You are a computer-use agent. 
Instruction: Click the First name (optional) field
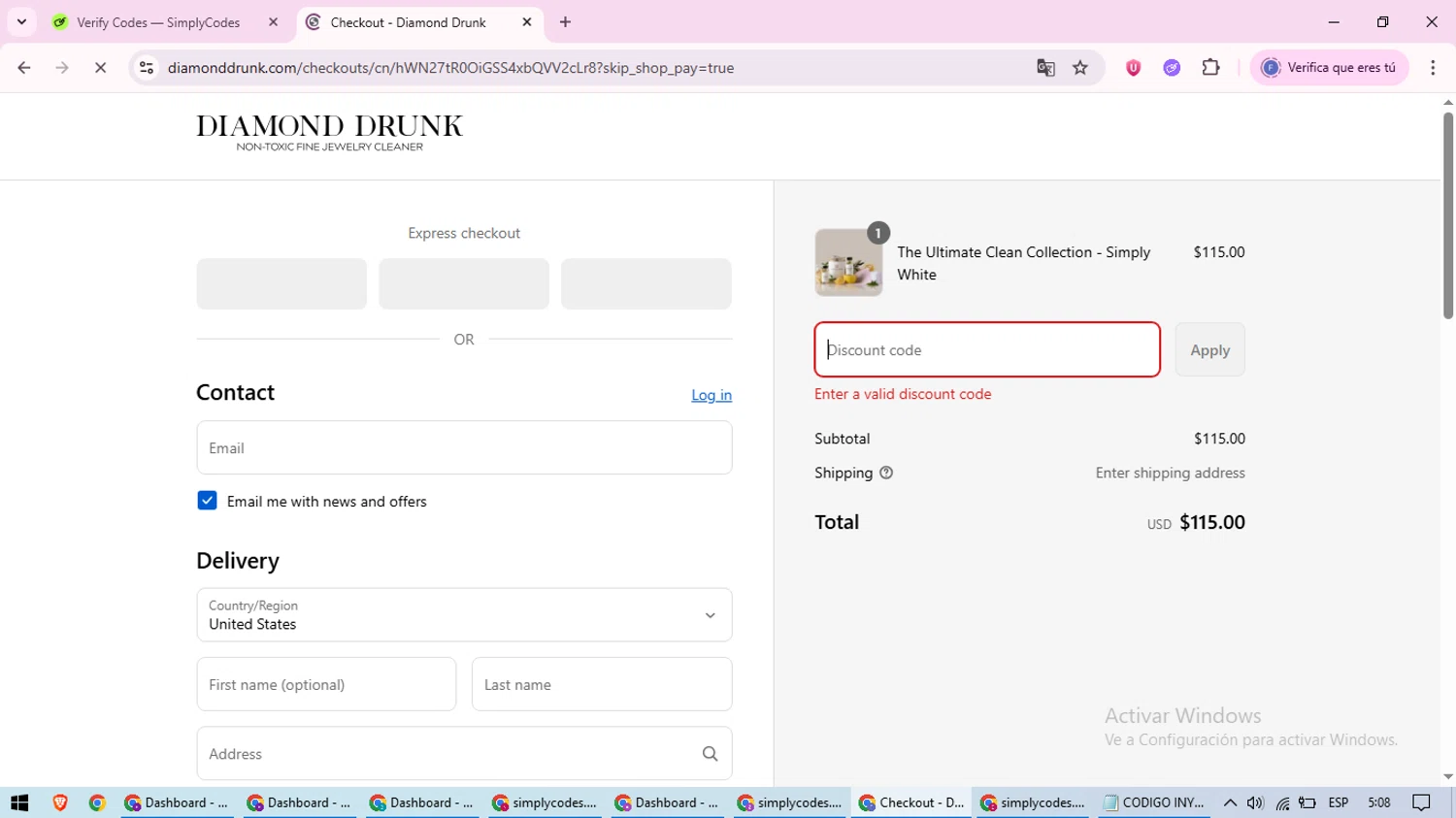pos(326,684)
